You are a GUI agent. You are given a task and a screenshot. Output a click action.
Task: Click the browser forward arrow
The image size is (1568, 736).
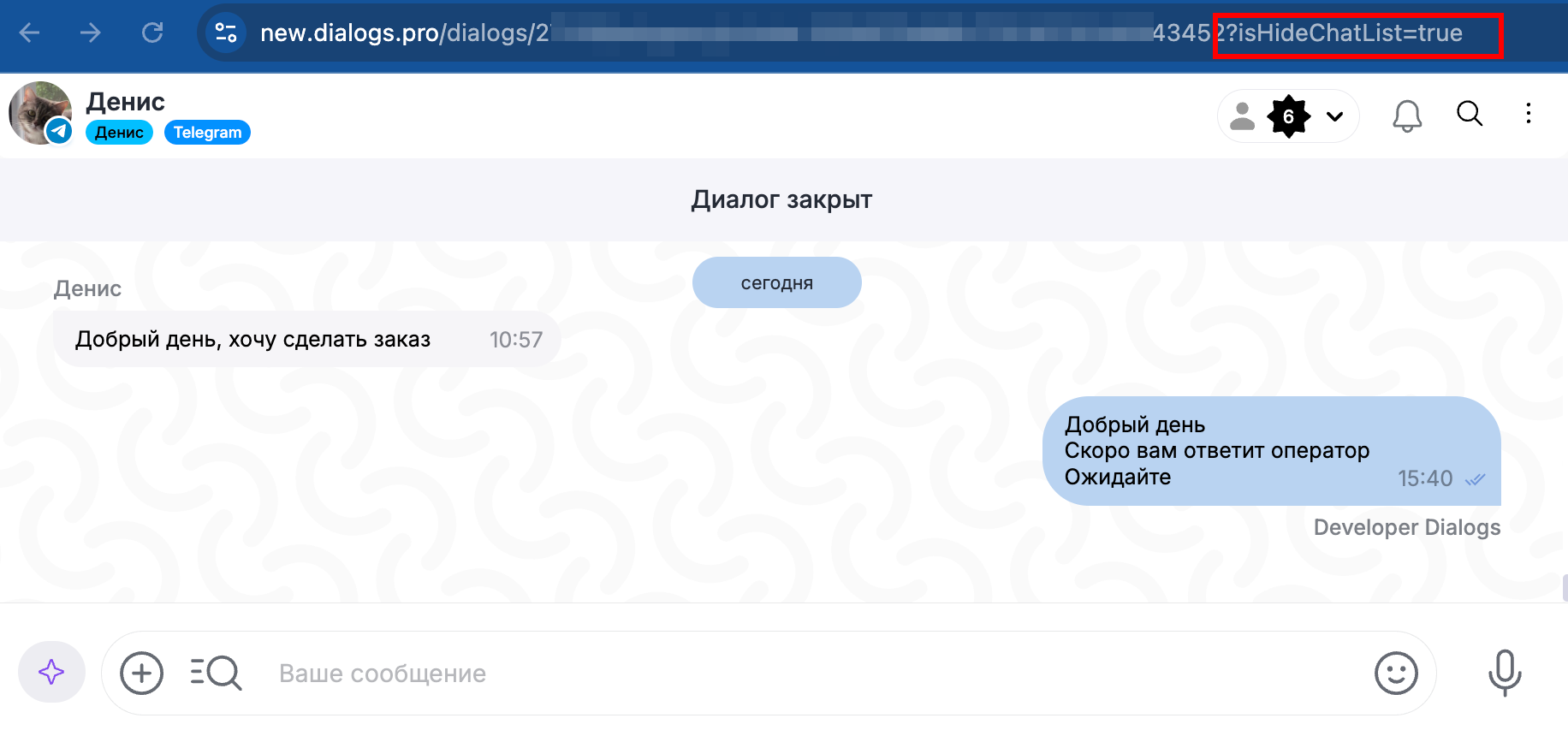pos(90,33)
